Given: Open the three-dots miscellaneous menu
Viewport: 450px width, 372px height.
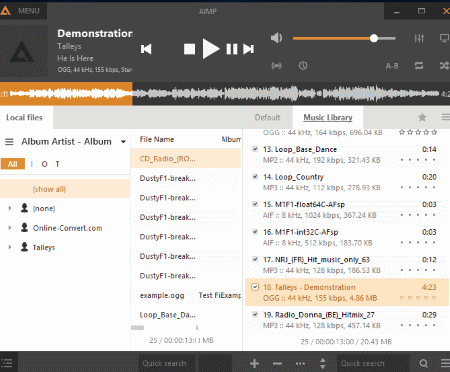Looking at the screenshot, I should 300,363.
